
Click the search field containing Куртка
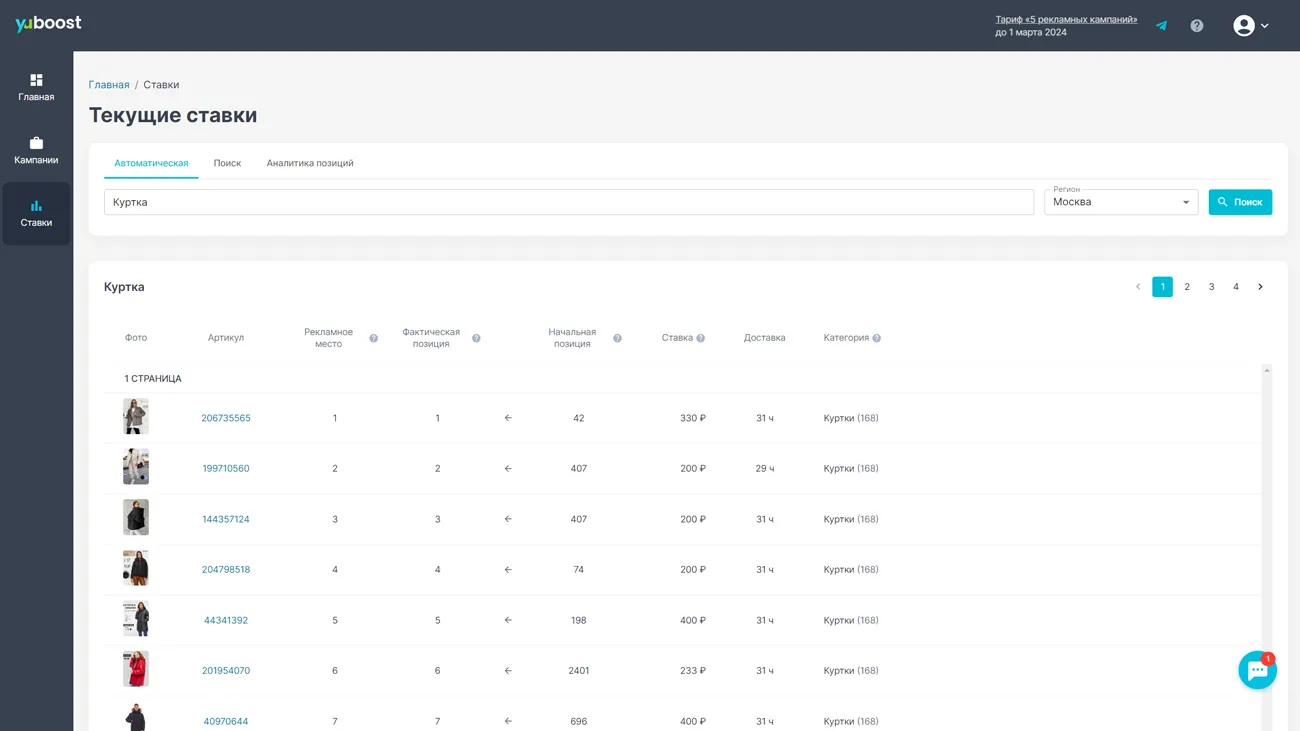tap(568, 202)
